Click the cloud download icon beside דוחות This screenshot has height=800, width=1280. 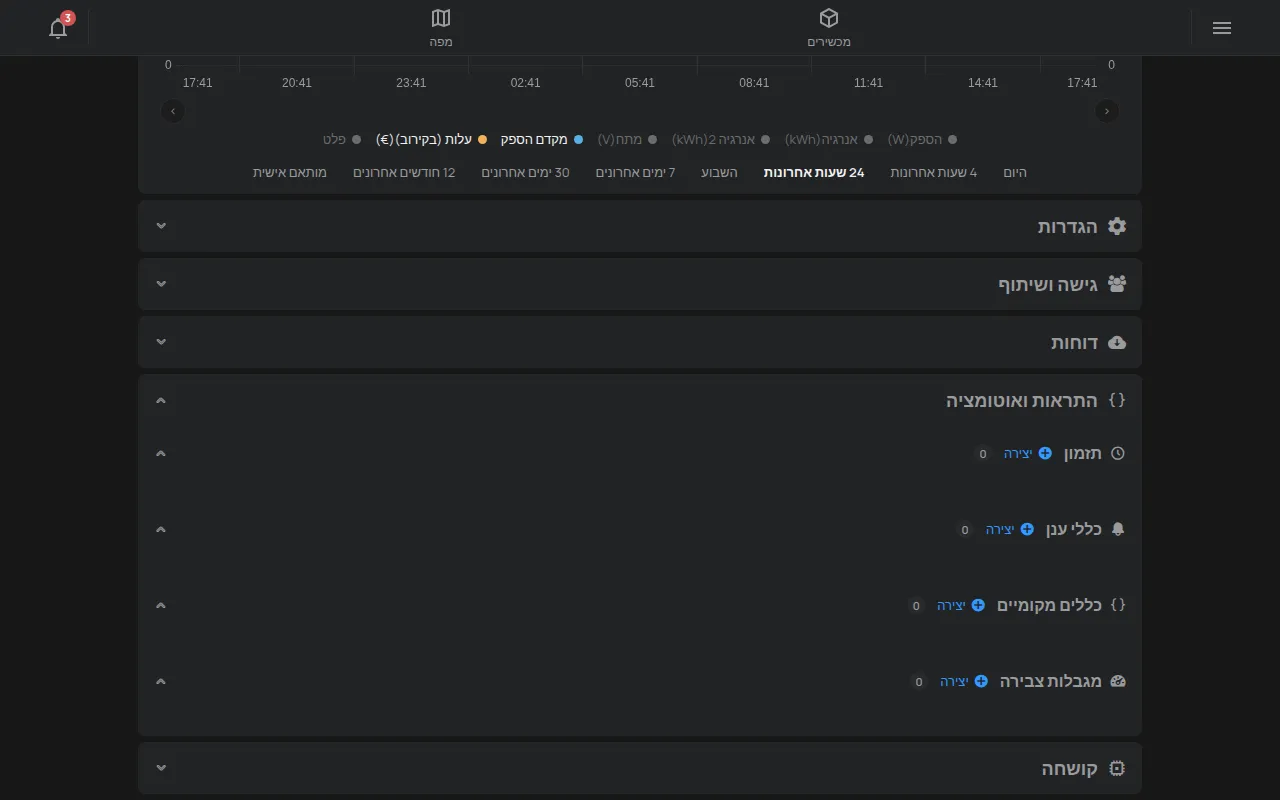tap(1117, 342)
